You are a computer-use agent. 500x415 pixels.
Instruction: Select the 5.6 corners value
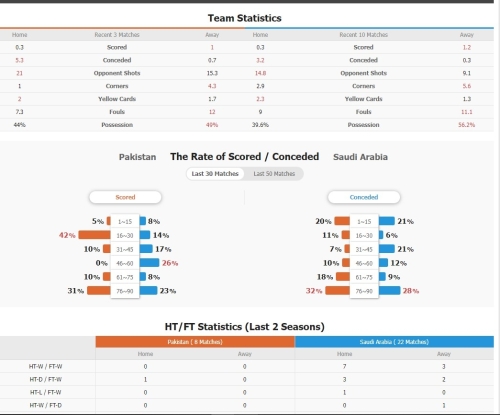tap(467, 86)
